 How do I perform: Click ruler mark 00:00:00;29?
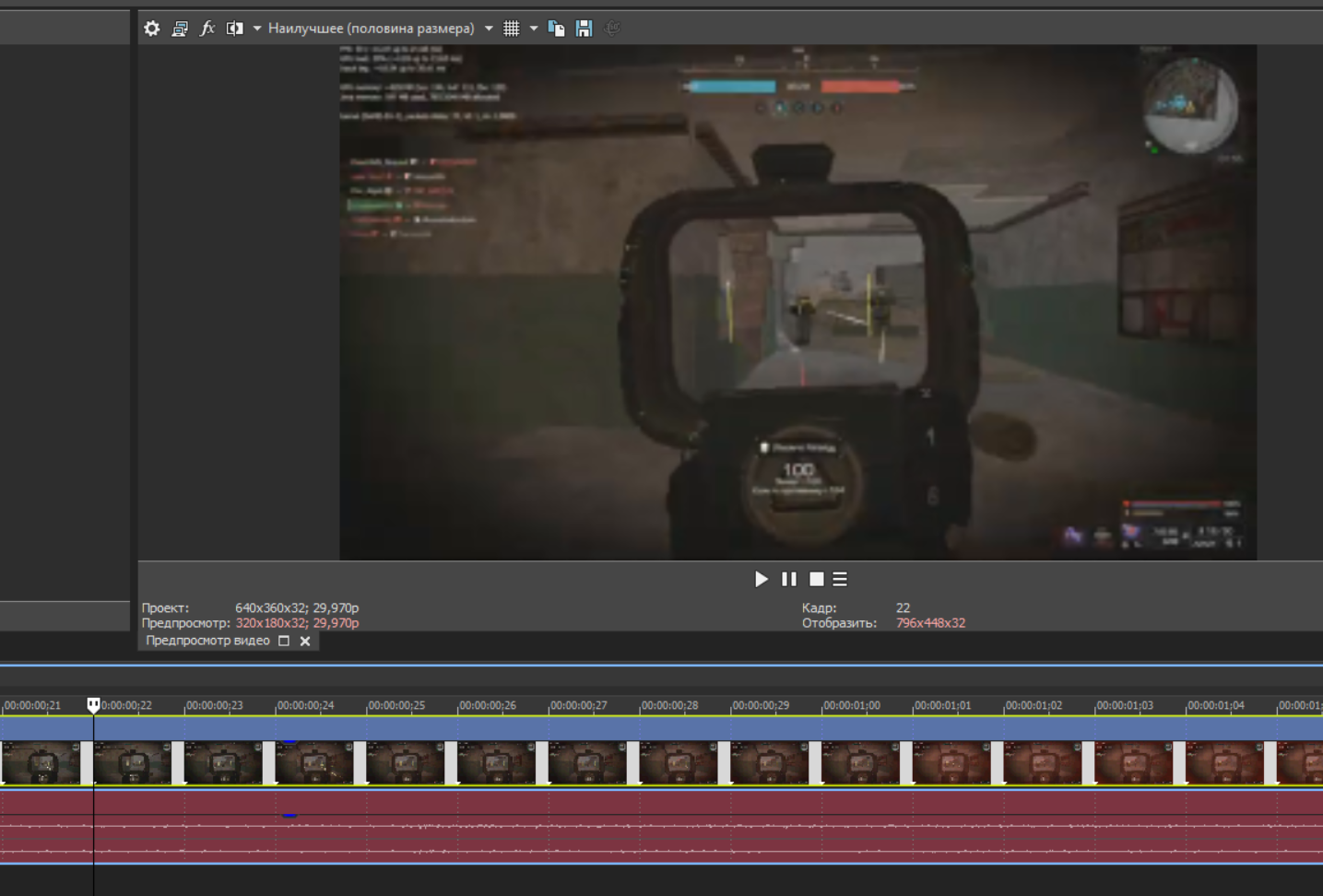click(x=761, y=705)
